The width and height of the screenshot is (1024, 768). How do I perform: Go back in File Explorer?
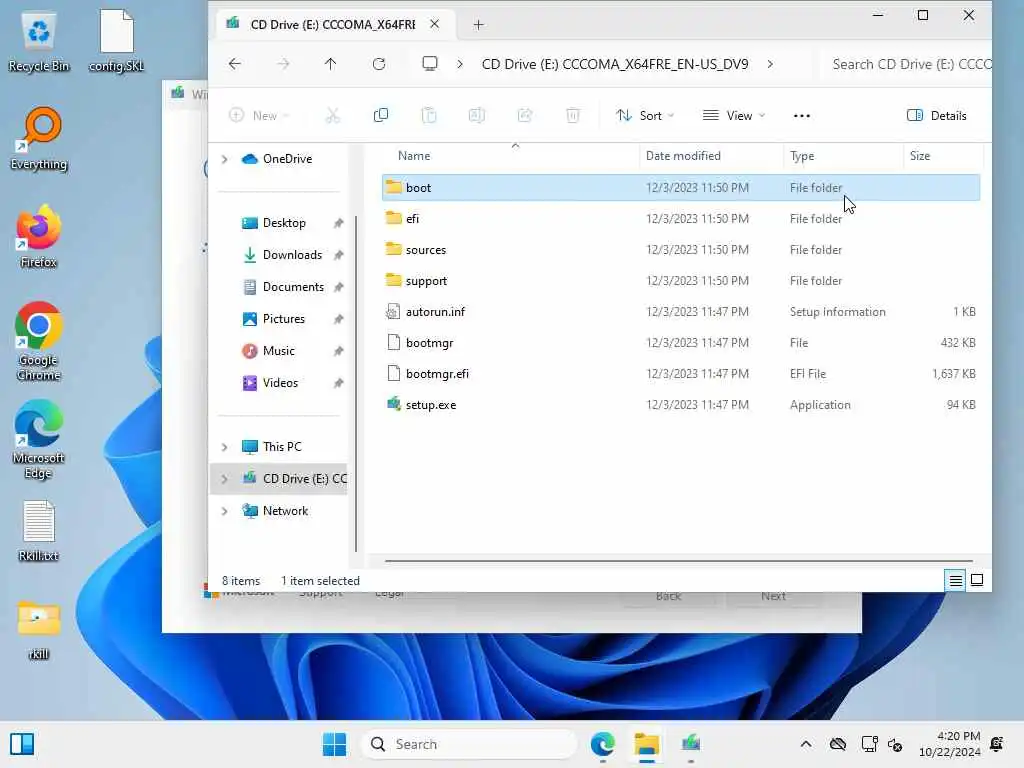coord(235,64)
